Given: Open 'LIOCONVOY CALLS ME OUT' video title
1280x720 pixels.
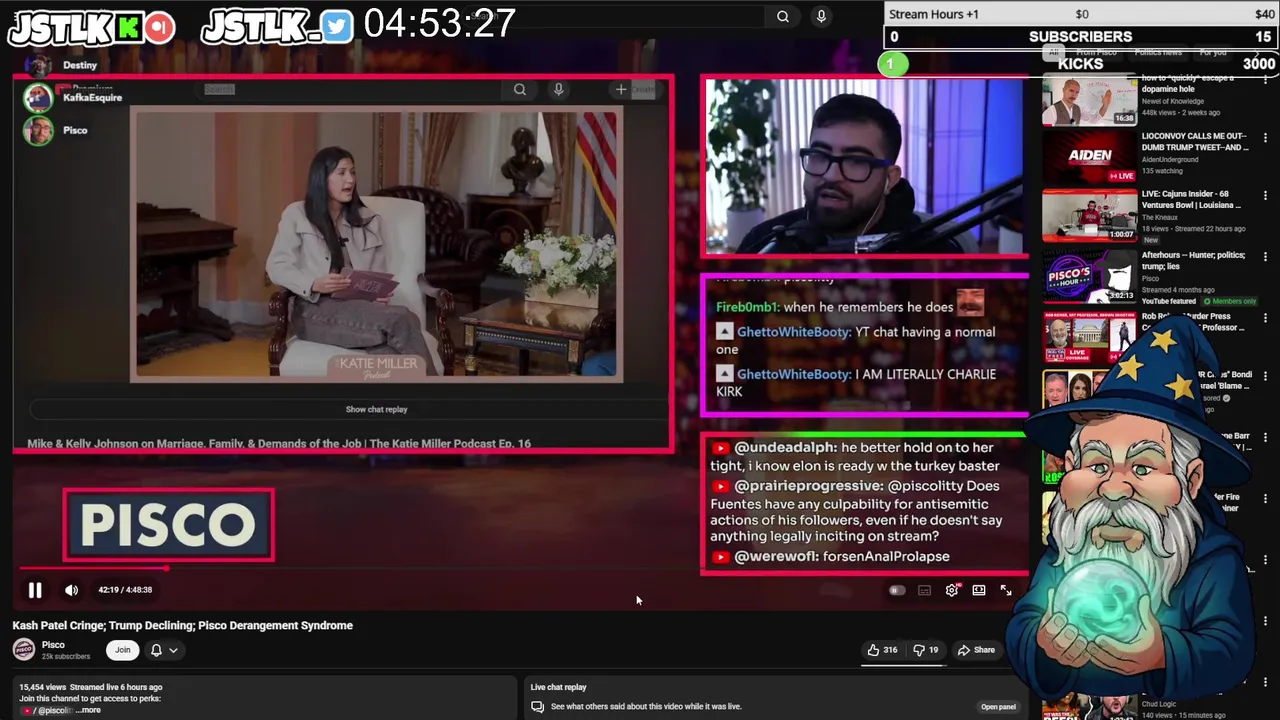Looking at the screenshot, I should pyautogui.click(x=1195, y=141).
